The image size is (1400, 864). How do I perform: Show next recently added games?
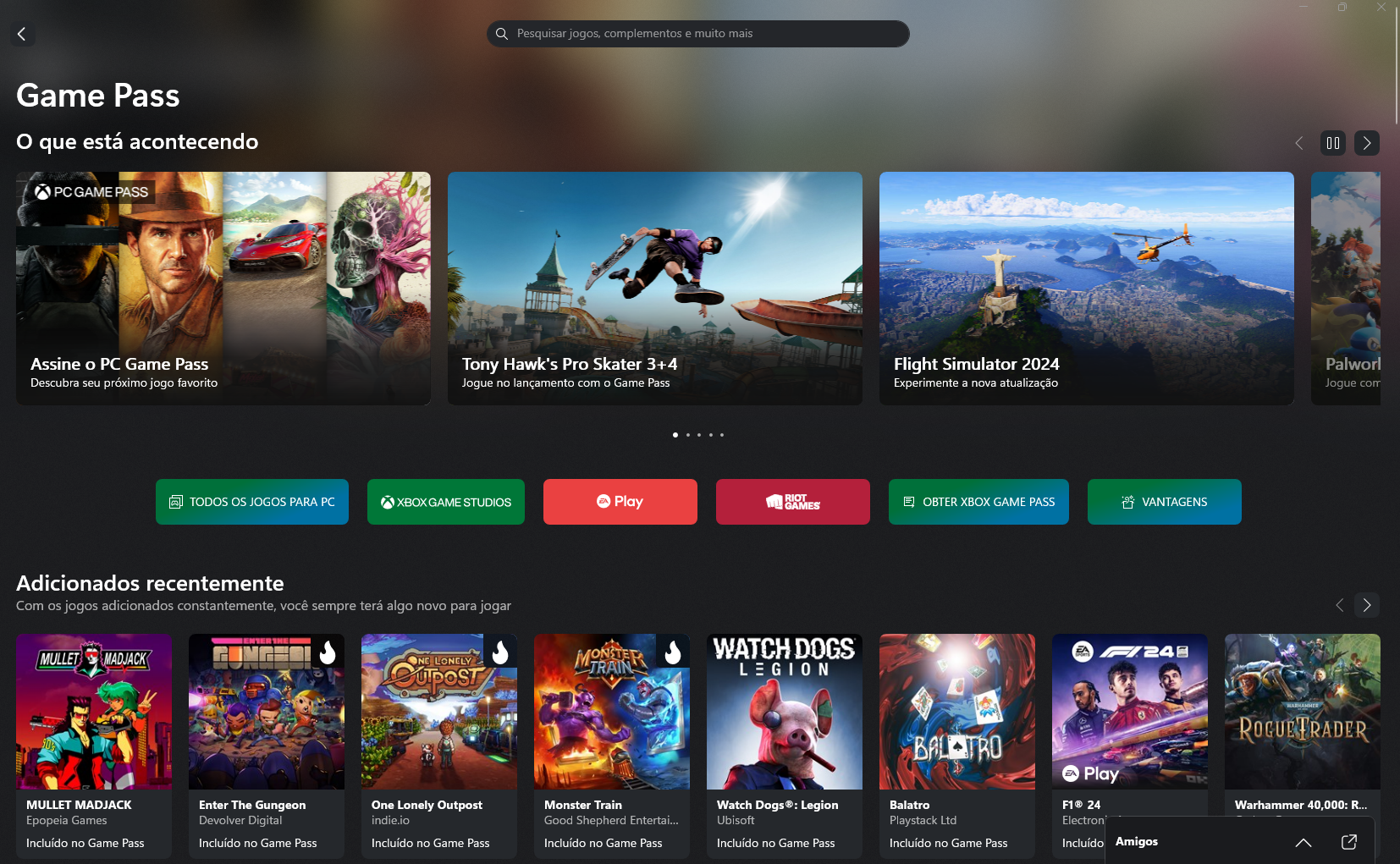click(1367, 605)
